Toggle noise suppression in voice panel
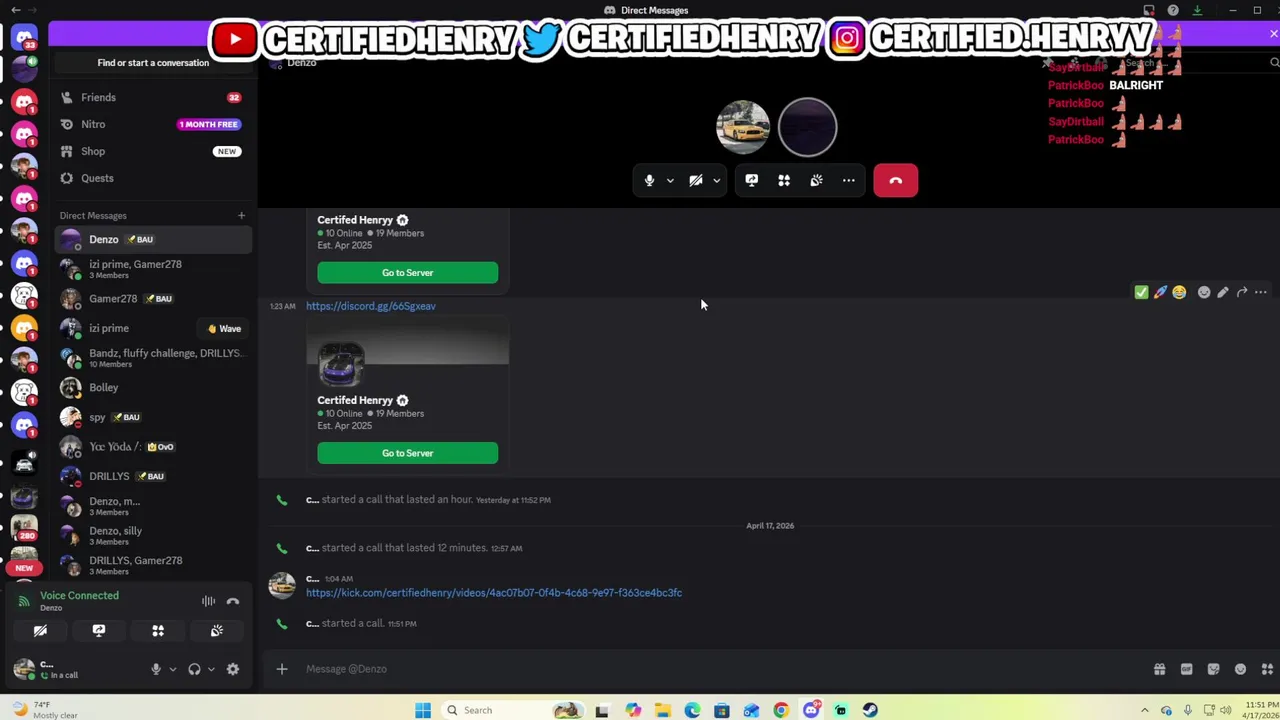 (x=208, y=601)
